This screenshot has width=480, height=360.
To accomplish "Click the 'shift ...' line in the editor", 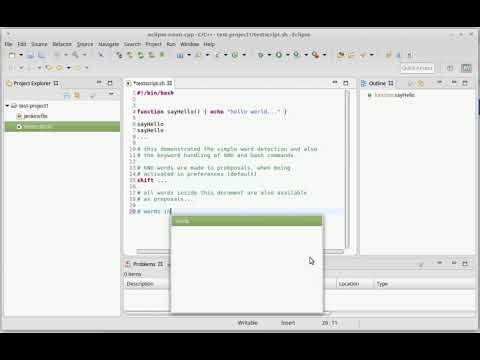I will [x=152, y=180].
